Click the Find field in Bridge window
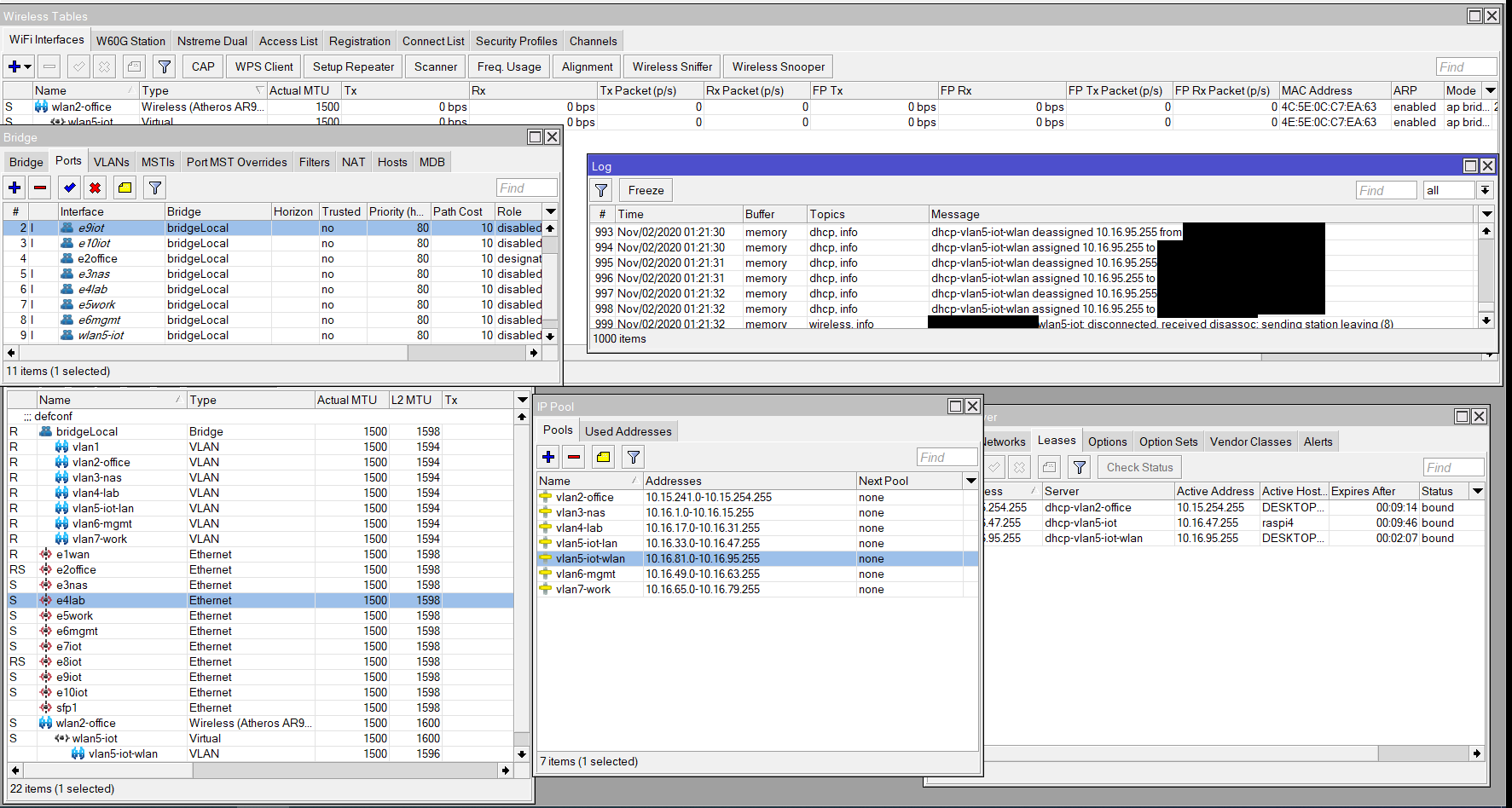 pyautogui.click(x=526, y=188)
